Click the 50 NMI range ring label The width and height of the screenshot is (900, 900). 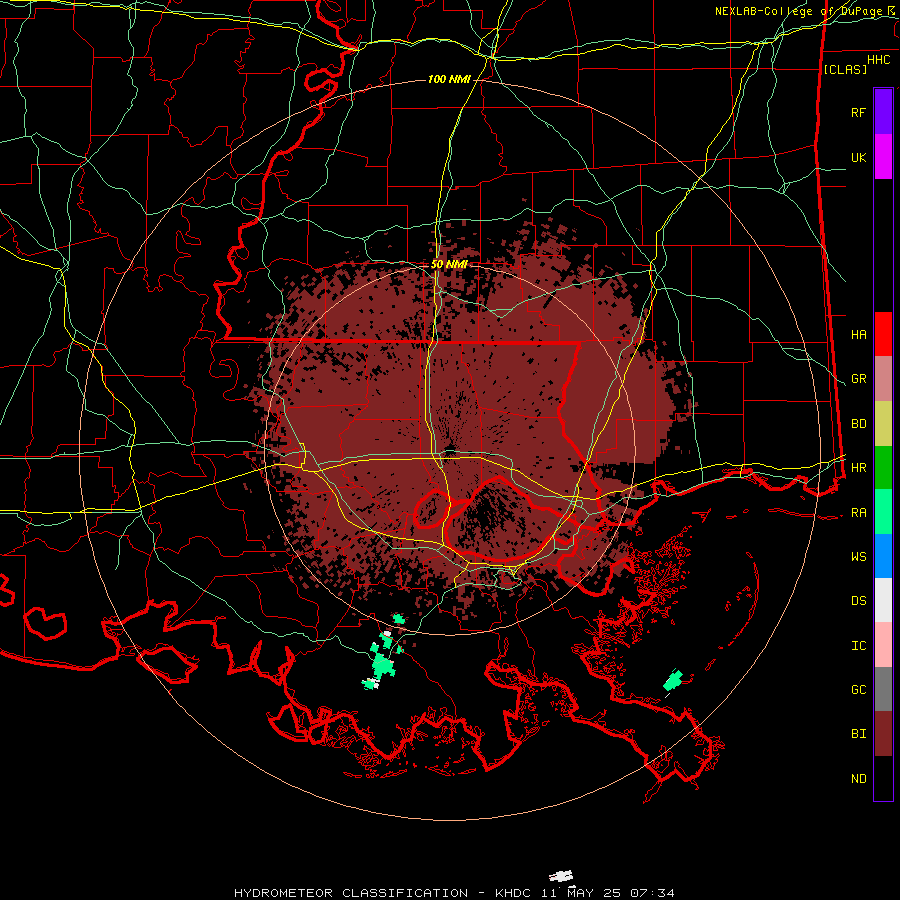[x=449, y=264]
